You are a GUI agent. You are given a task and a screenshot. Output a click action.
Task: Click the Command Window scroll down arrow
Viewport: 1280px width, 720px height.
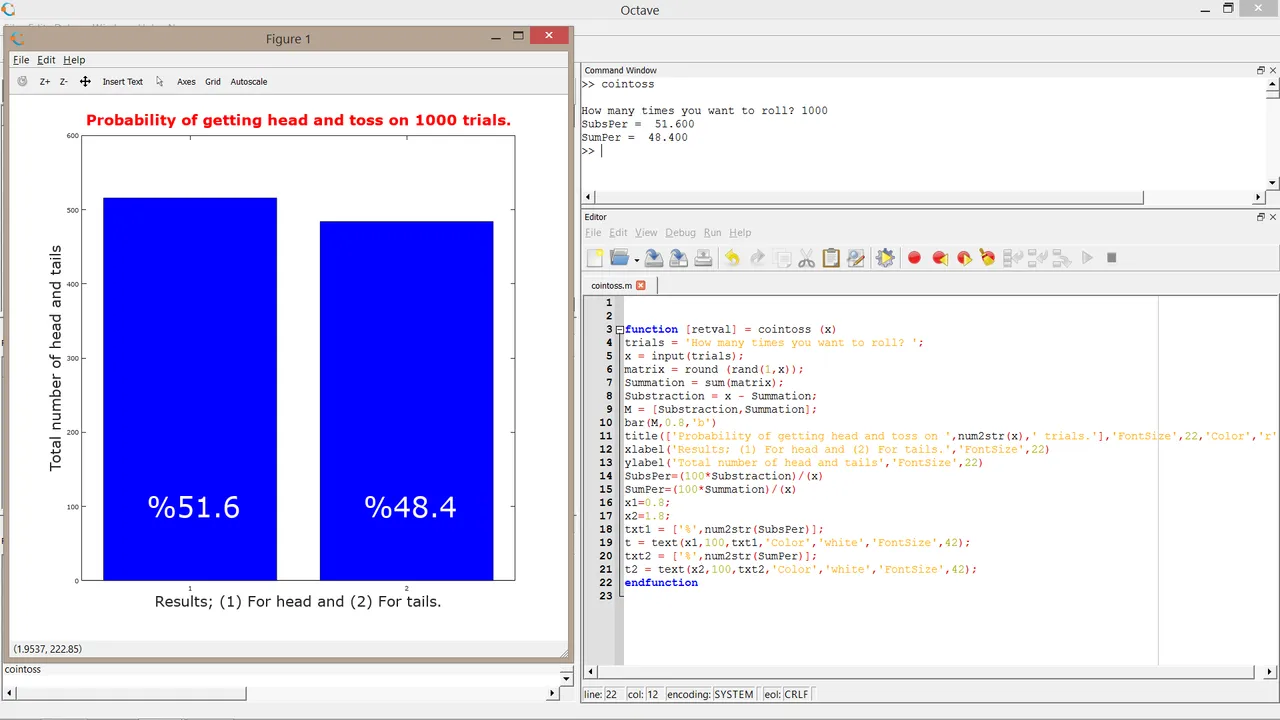pyautogui.click(x=1272, y=183)
